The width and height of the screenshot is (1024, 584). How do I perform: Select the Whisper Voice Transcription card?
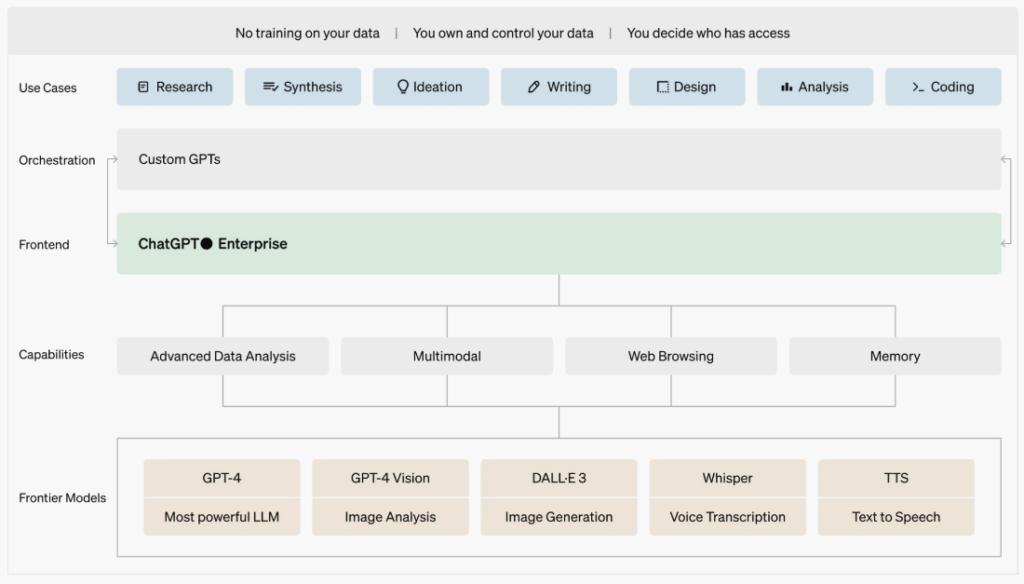[x=727, y=497]
